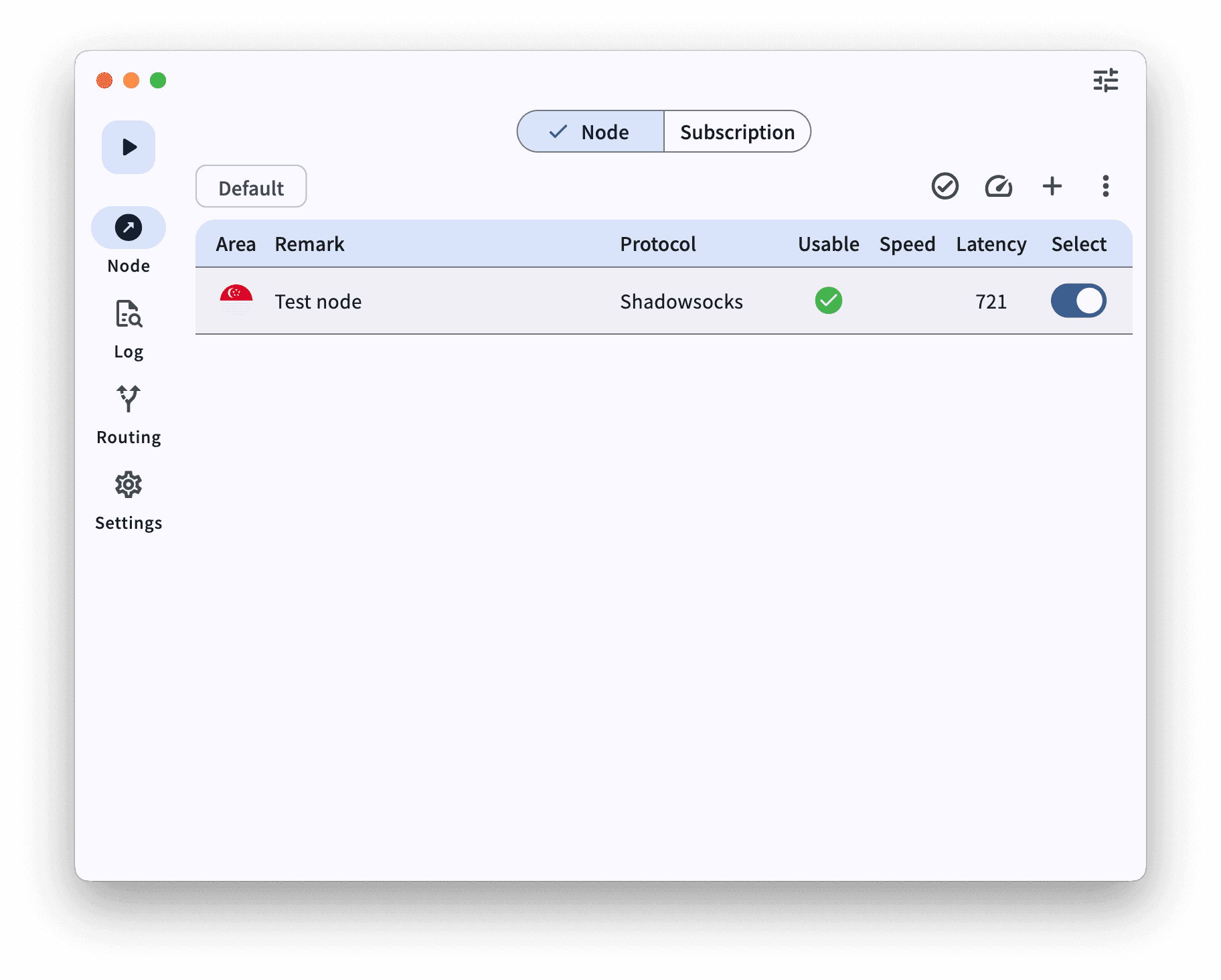Click the Shadowsocks protocol cell
This screenshot has height=980, width=1221.
pos(681,302)
